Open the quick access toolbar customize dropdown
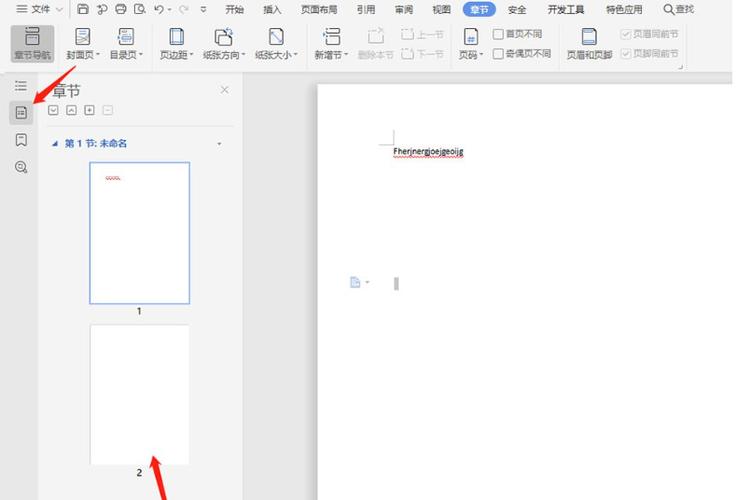The width and height of the screenshot is (751, 500). (x=204, y=9)
